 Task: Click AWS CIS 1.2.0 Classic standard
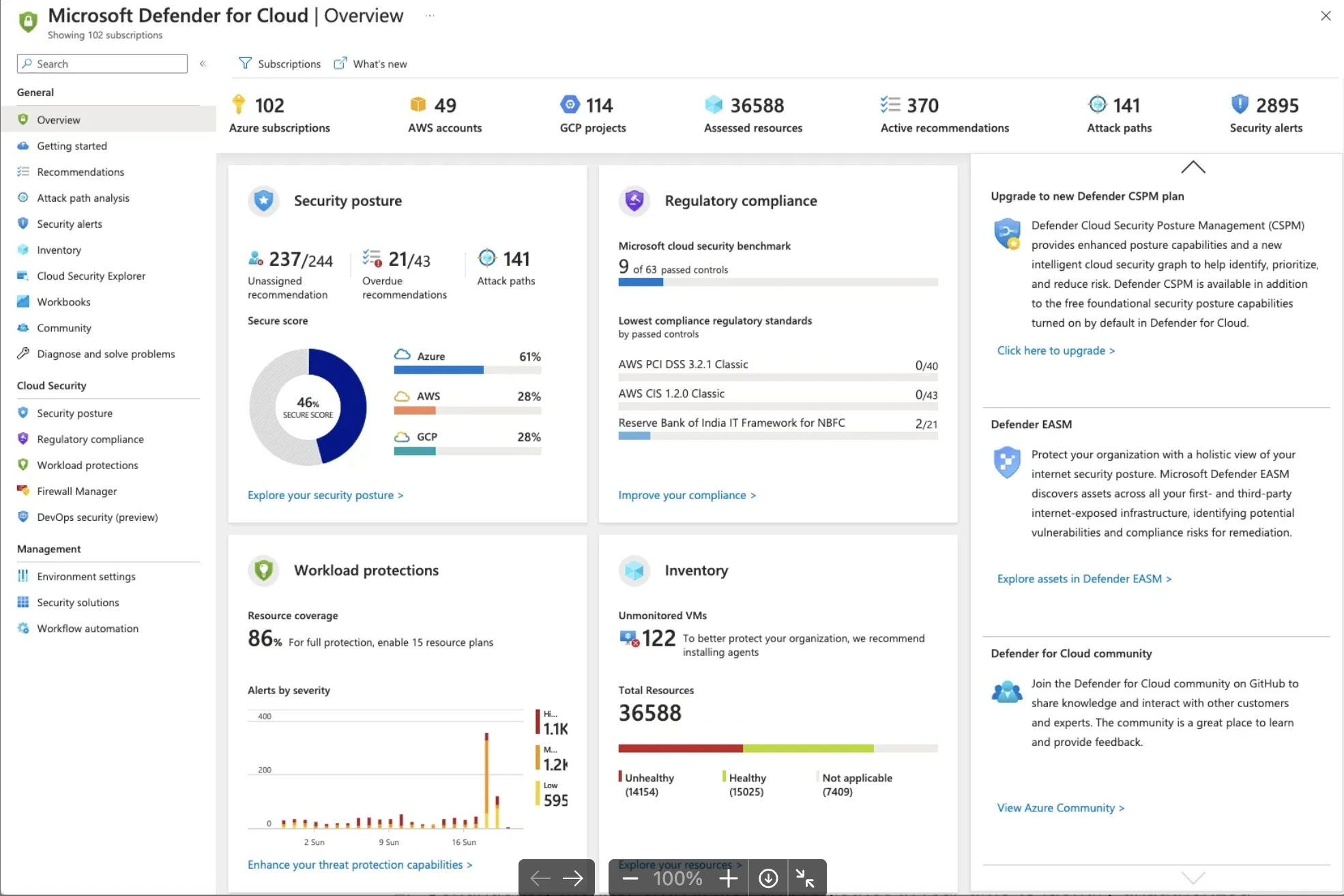[x=778, y=398]
